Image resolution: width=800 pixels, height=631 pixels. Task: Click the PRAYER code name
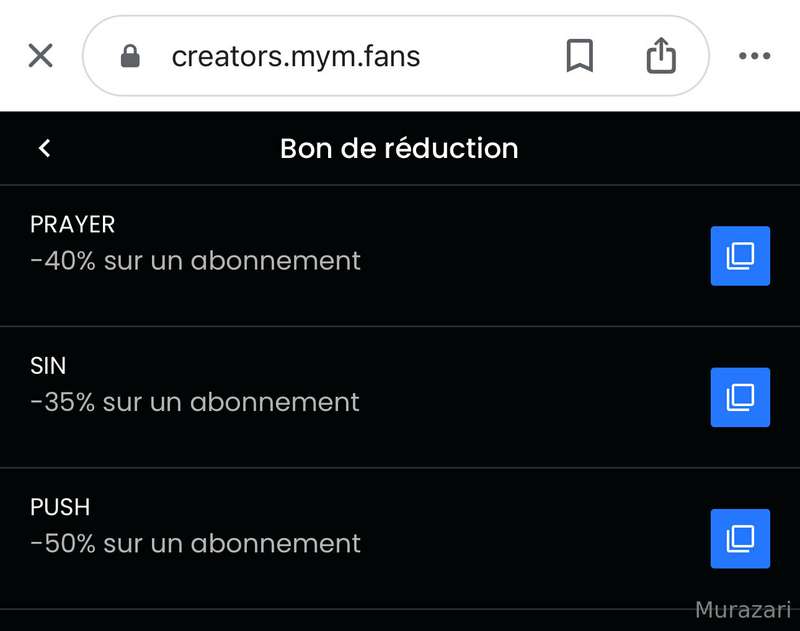73,224
